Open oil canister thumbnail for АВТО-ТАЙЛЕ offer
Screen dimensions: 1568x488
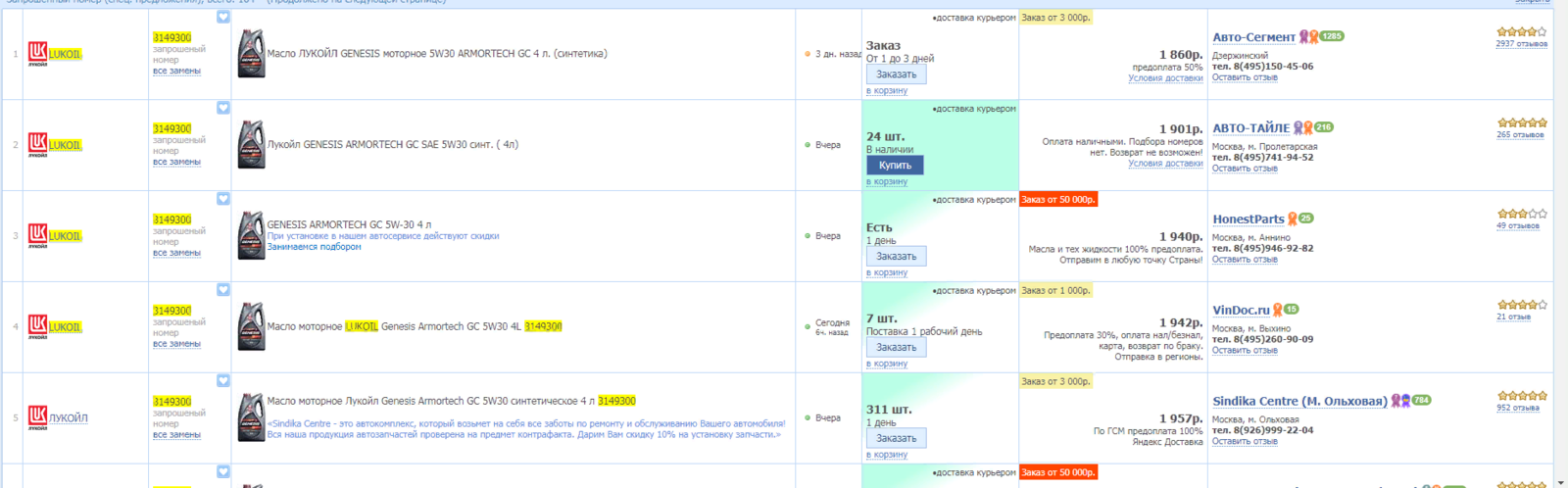pos(251,145)
